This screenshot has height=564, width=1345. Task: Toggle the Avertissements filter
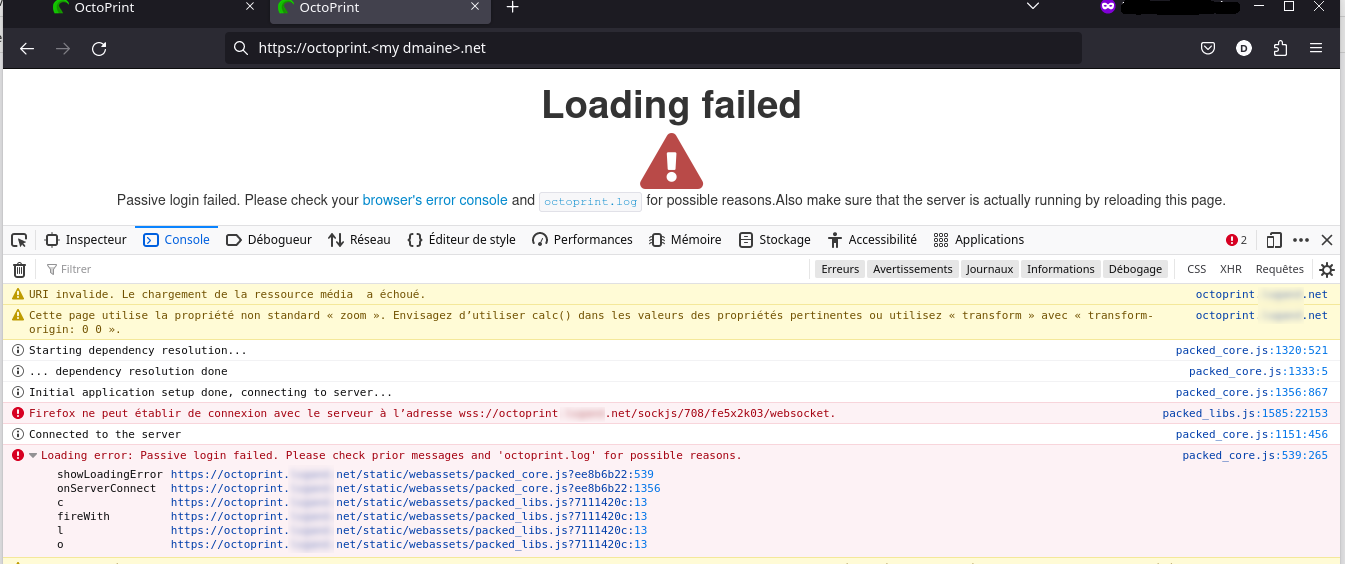912,269
